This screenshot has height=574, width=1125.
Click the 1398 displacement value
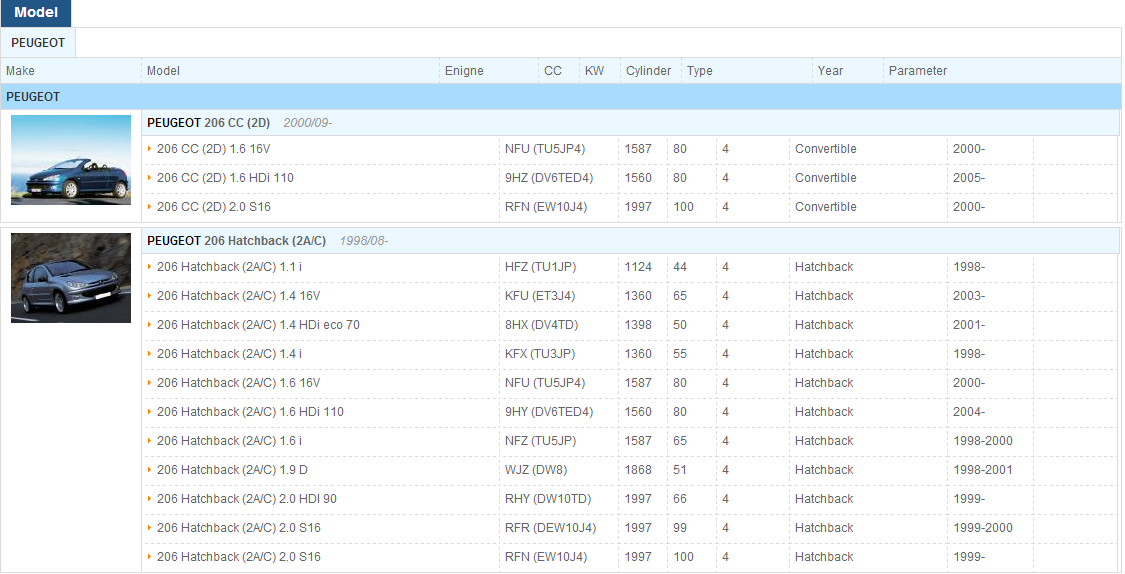(638, 325)
